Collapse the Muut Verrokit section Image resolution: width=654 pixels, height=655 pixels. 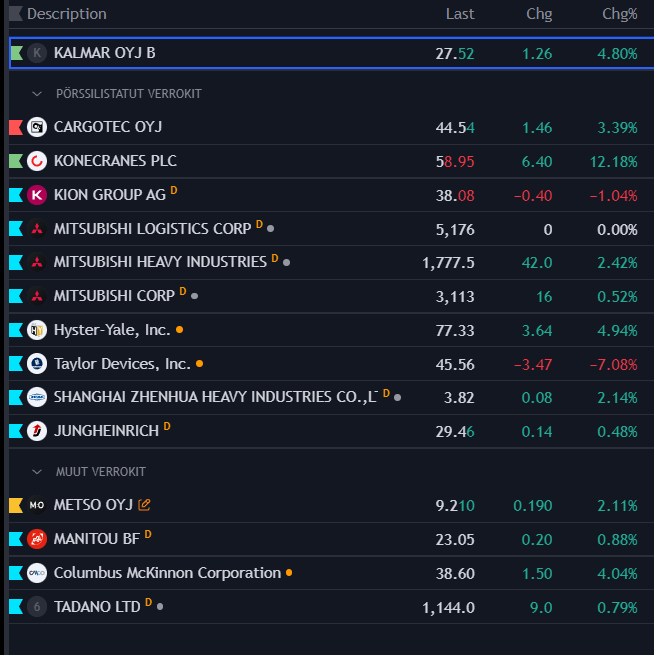pos(37,472)
